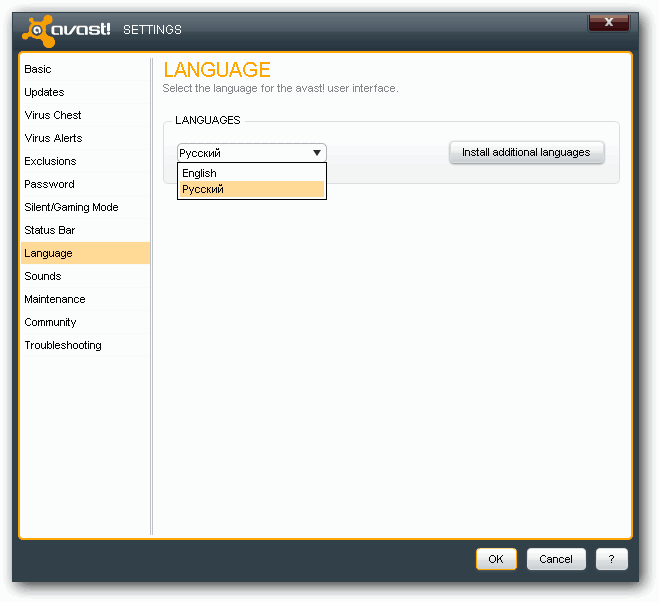This screenshot has height=602, width=659.
Task: Open the Updates settings section
Action: pyautogui.click(x=85, y=92)
